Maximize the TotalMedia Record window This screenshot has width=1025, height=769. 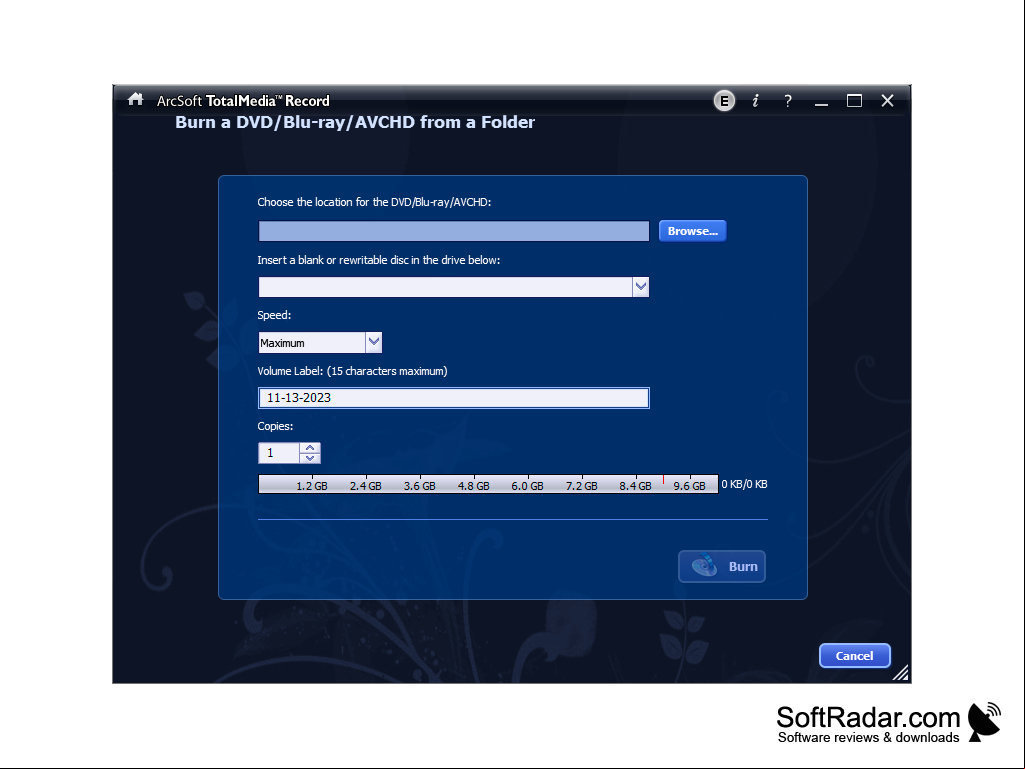tap(854, 101)
